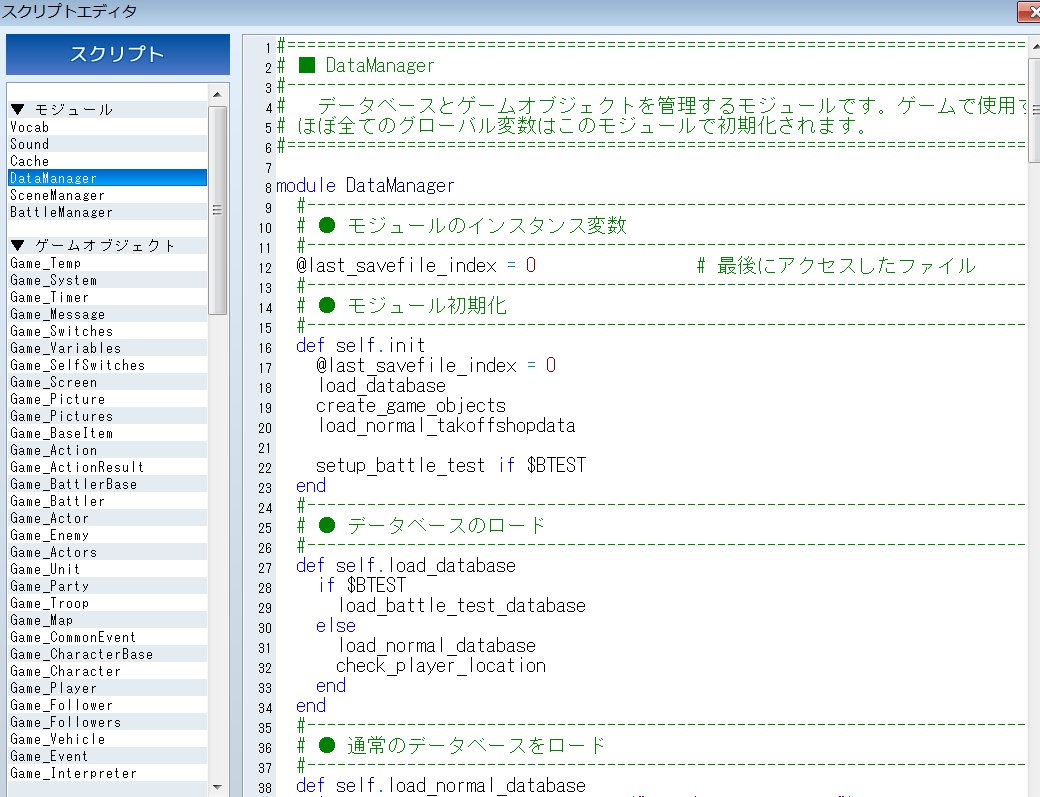This screenshot has width=1040, height=797.
Task: Click the 'if $BTEST' line 28
Action: 362,585
